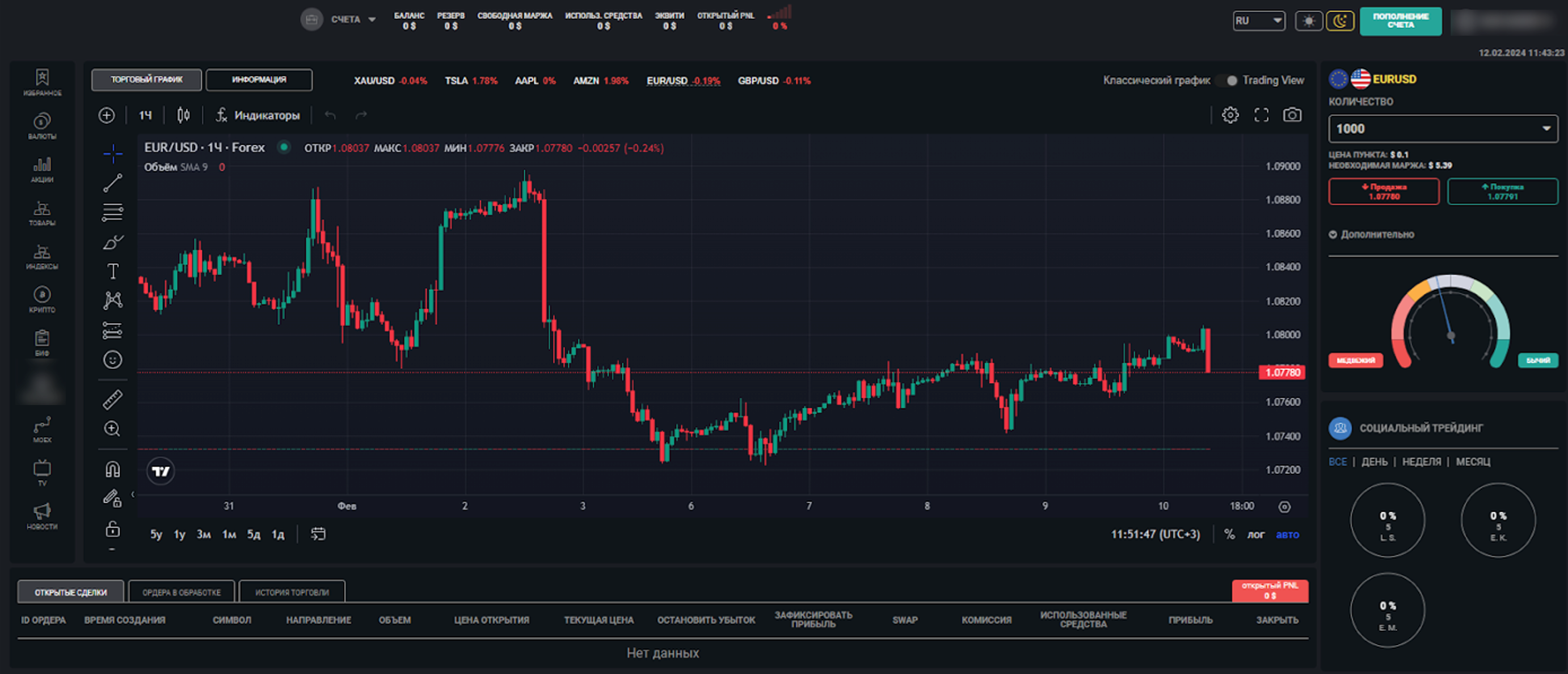Switch to История торговли tab
This screenshot has height=674, width=1568.
(292, 592)
